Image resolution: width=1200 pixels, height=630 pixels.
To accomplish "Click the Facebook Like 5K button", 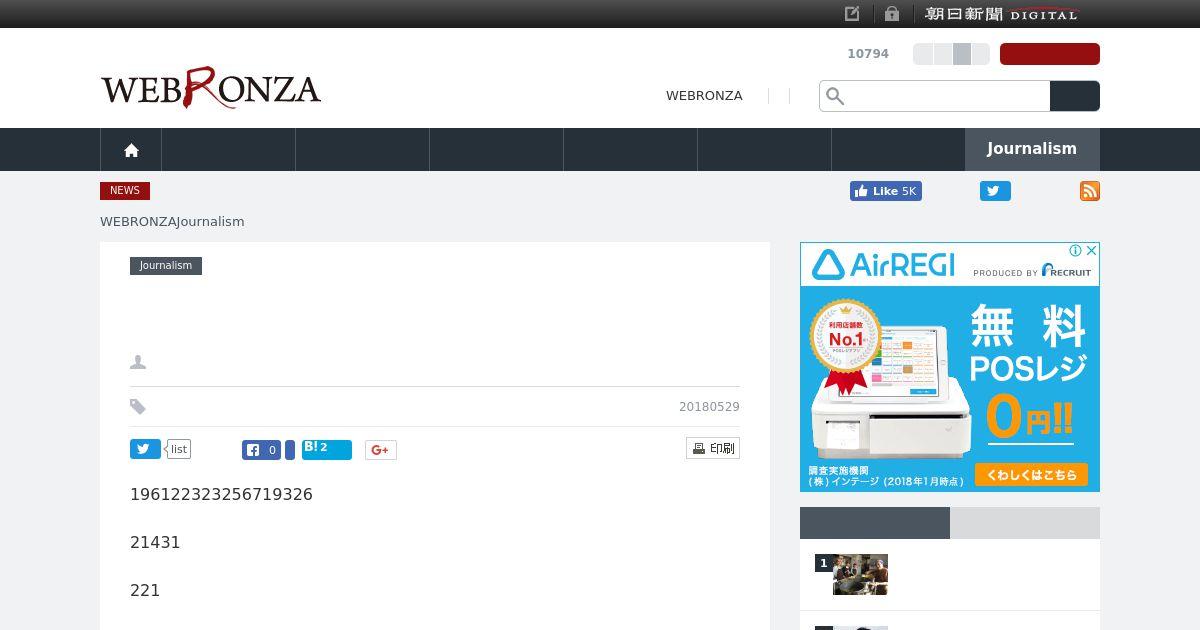I will tap(886, 191).
